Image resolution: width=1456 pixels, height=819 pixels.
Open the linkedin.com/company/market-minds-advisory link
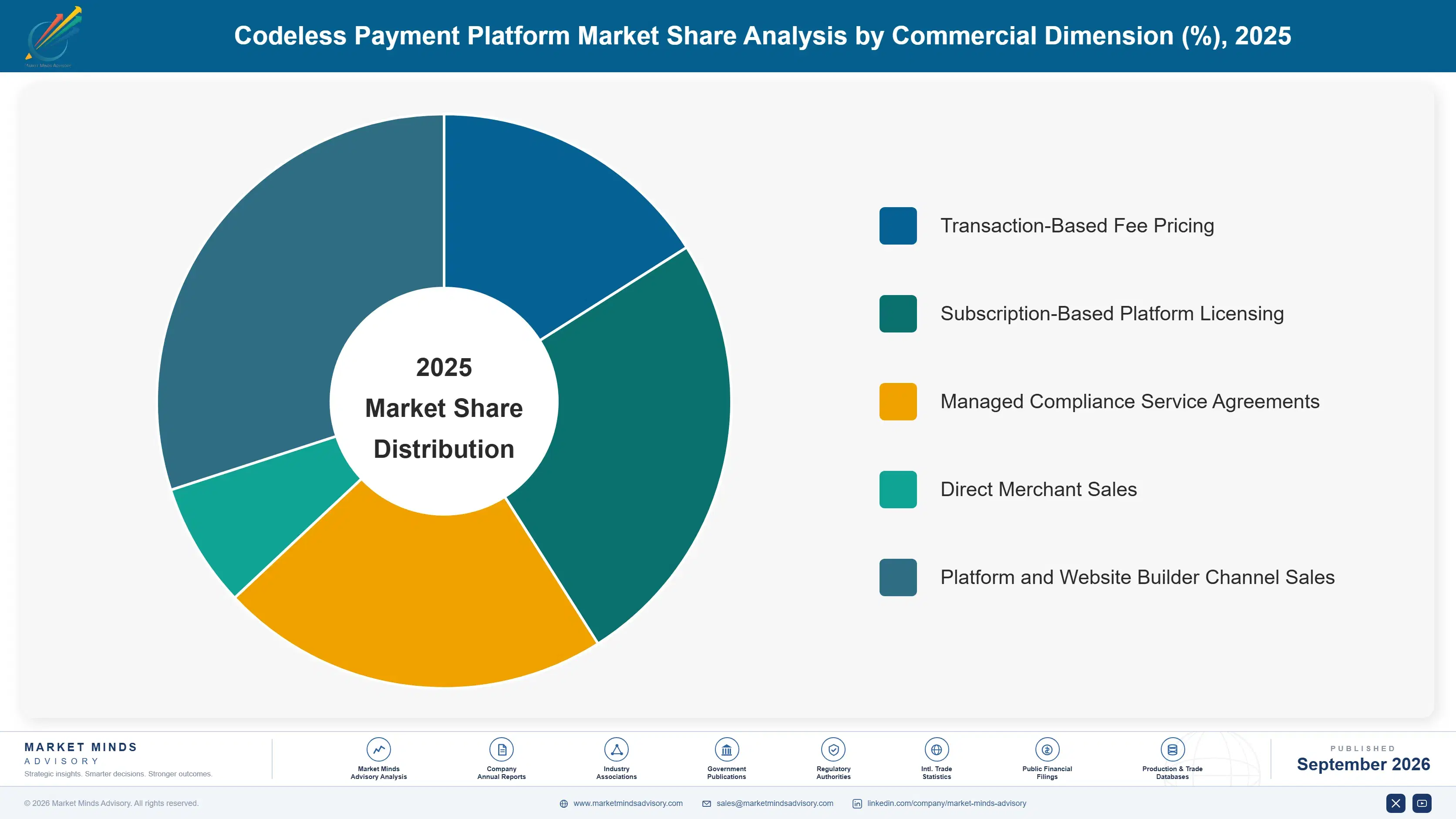coord(947,803)
